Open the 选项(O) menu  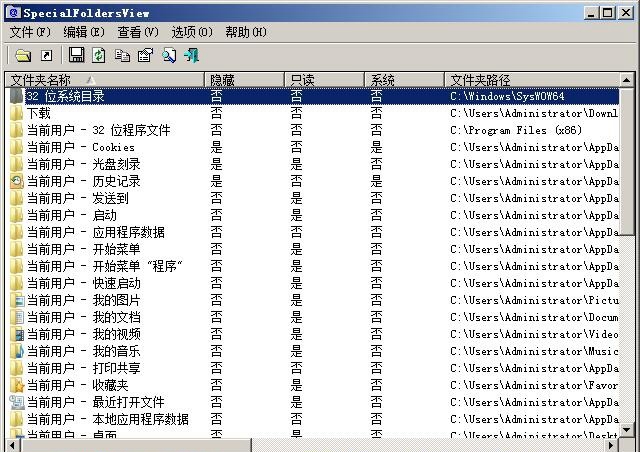192,32
